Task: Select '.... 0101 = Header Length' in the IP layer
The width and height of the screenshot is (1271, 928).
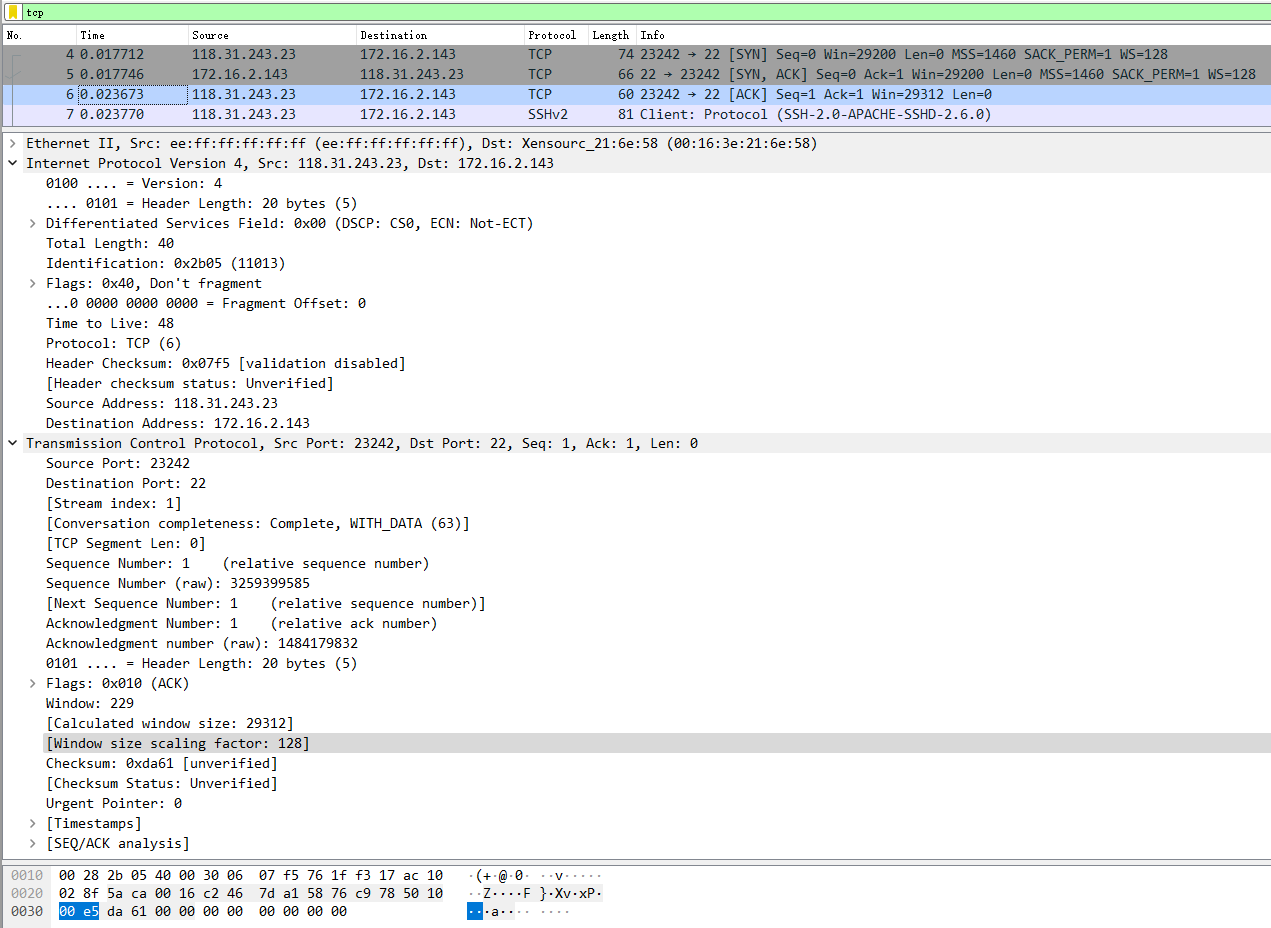Action: (201, 203)
